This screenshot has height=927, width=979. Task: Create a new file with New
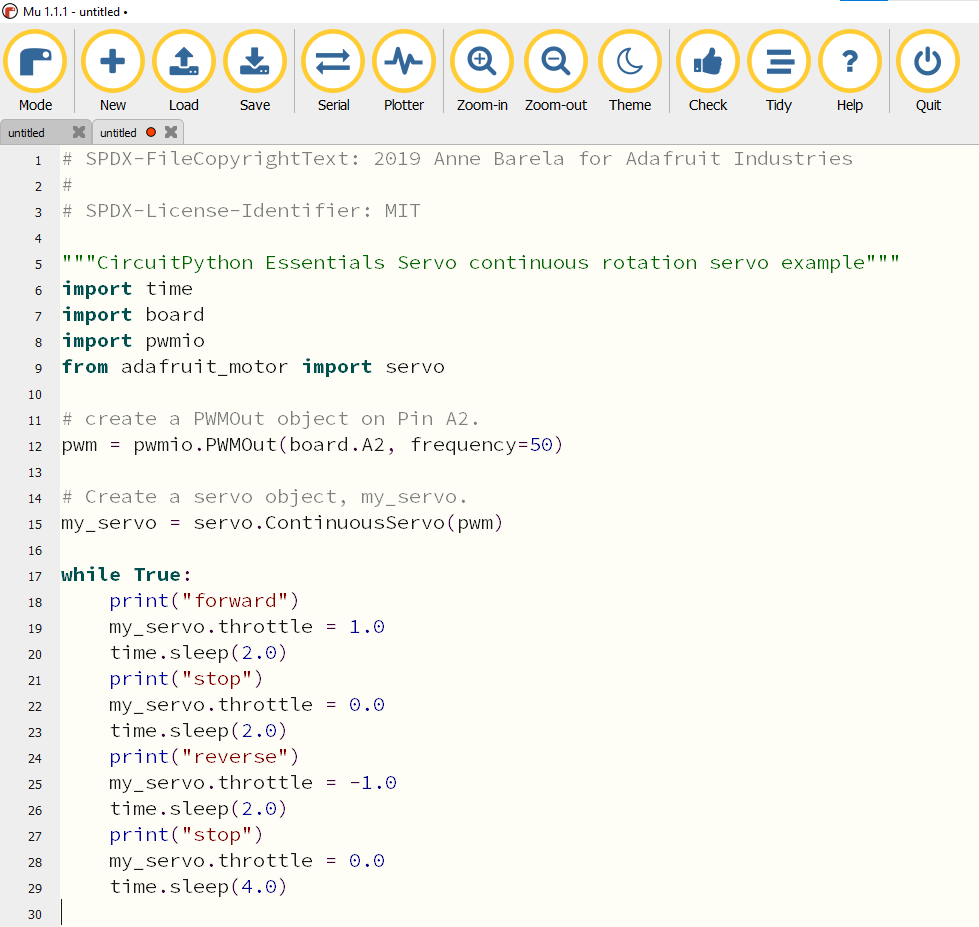(112, 71)
